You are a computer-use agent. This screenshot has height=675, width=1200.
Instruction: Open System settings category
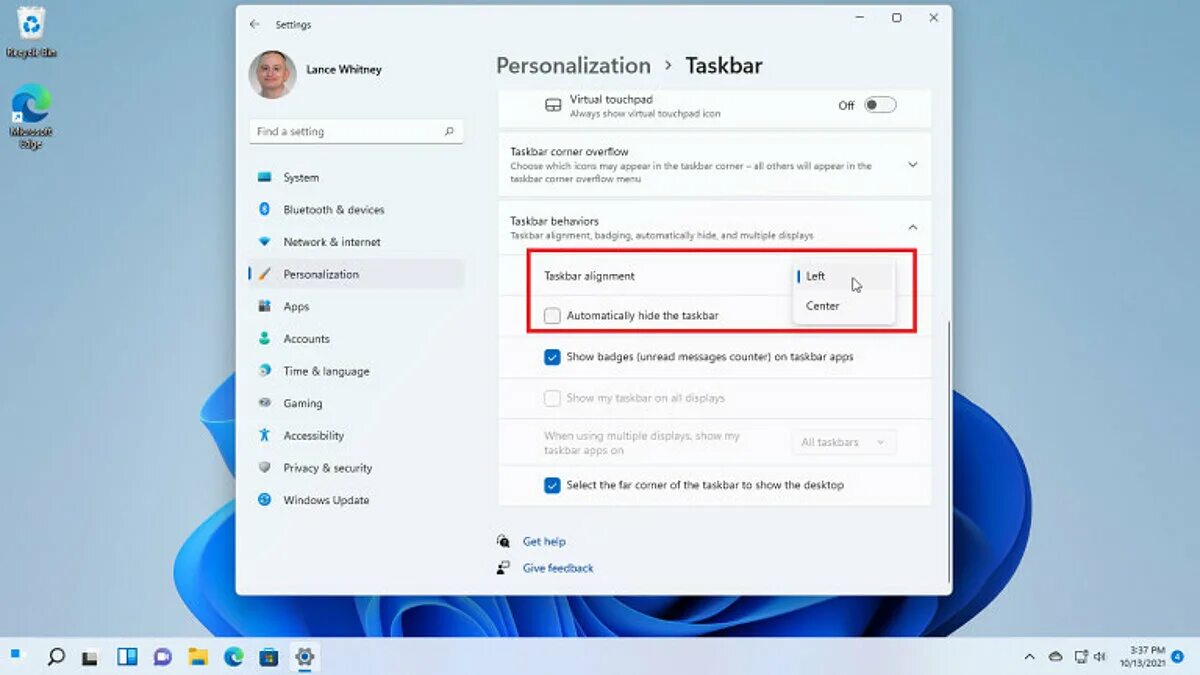coord(356,177)
